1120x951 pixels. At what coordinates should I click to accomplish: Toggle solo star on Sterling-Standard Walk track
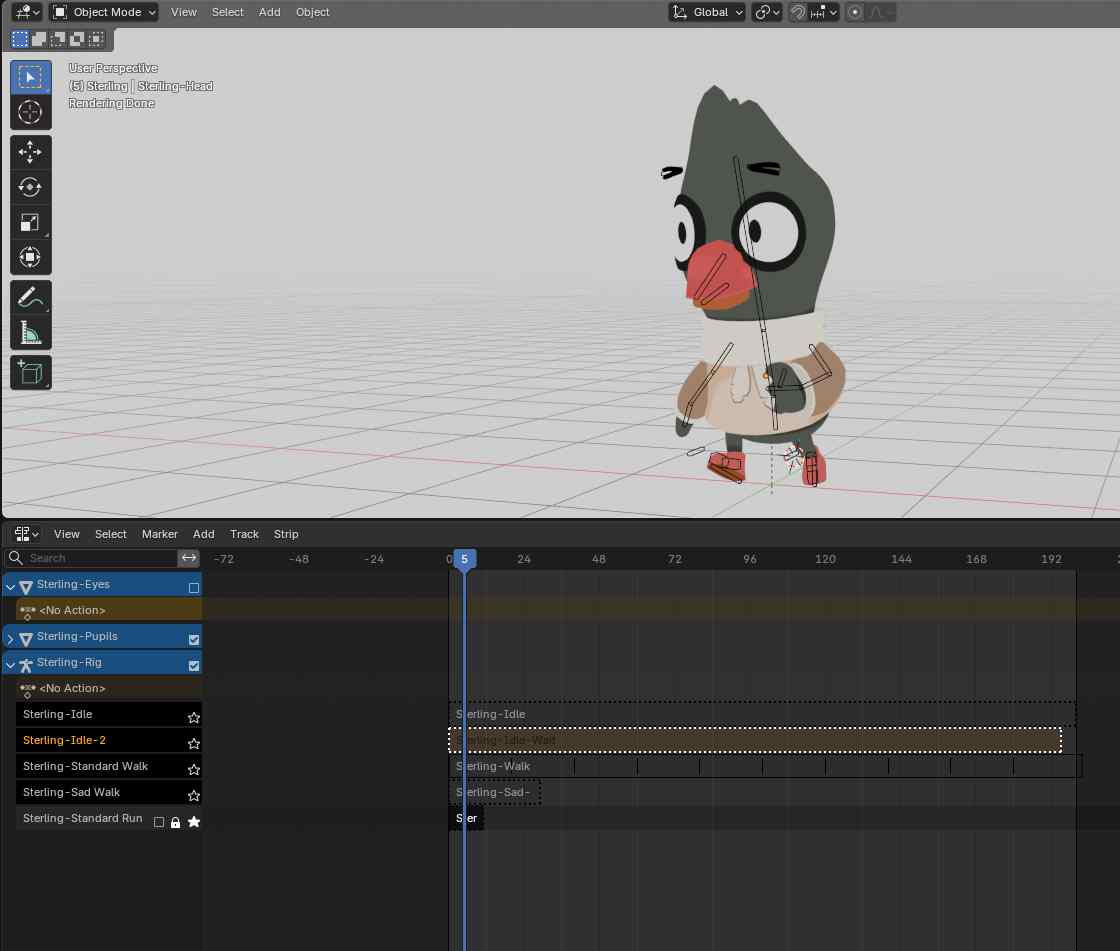[194, 770]
